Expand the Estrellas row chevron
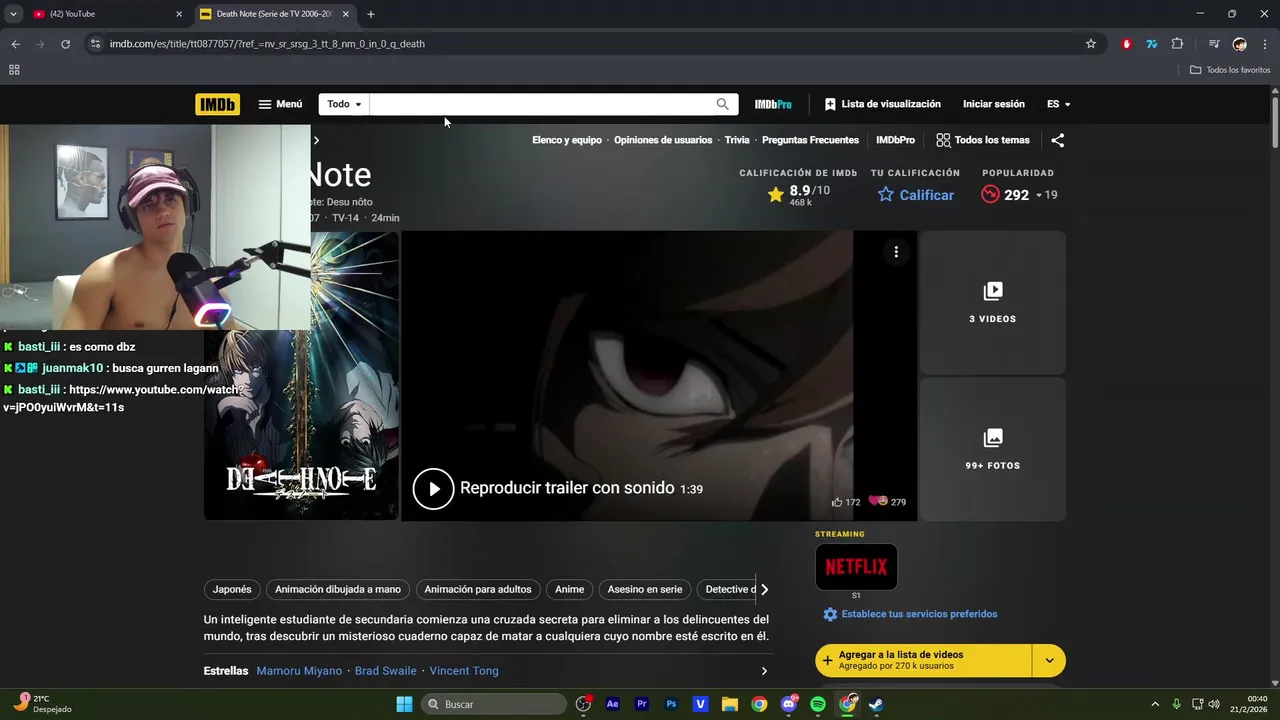Viewport: 1280px width, 720px height. [x=764, y=671]
